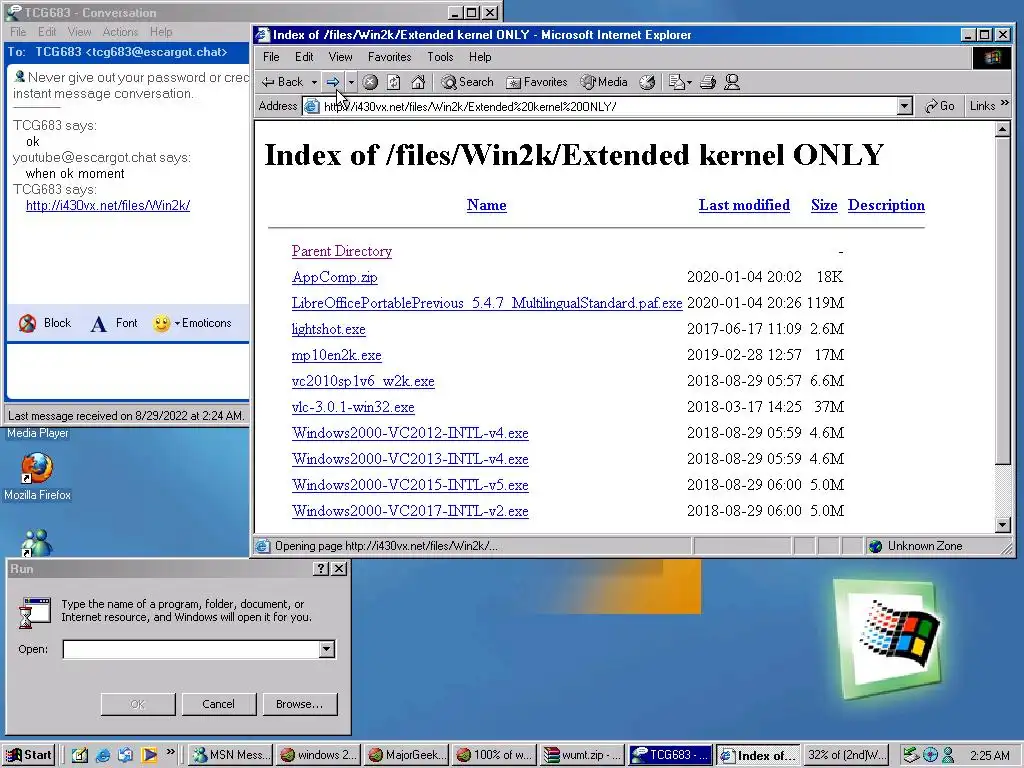This screenshot has height=768, width=1024.
Task: Click the Stop loading button in IE toolbar
Action: coord(370,82)
